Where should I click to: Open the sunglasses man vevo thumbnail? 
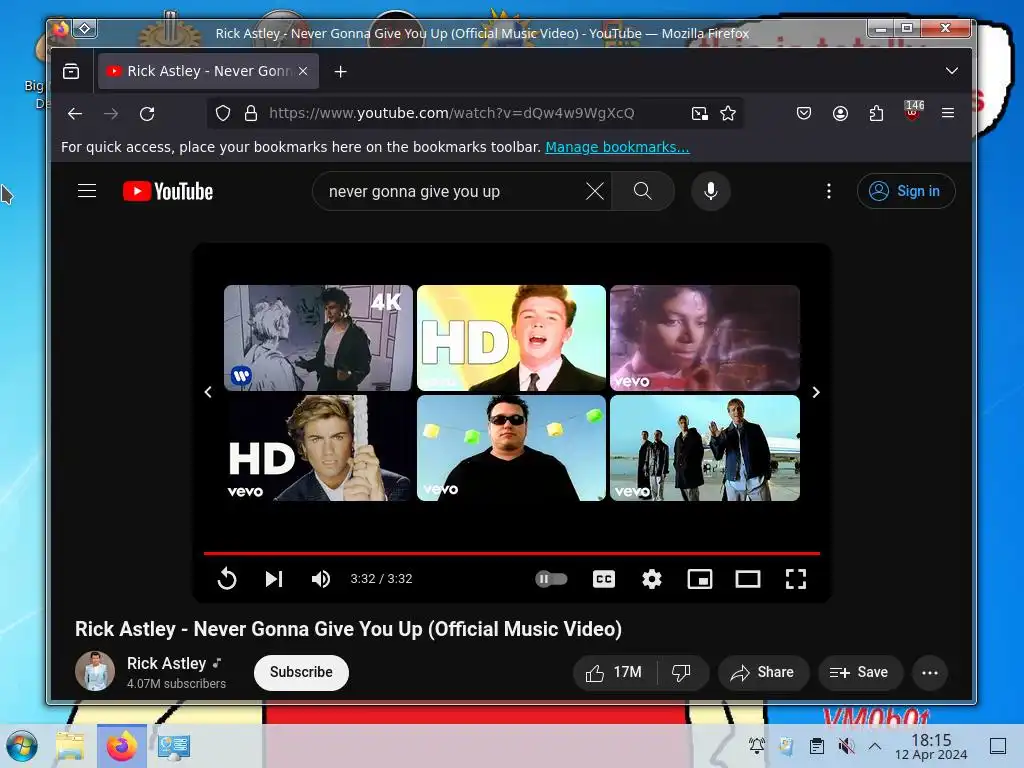511,448
